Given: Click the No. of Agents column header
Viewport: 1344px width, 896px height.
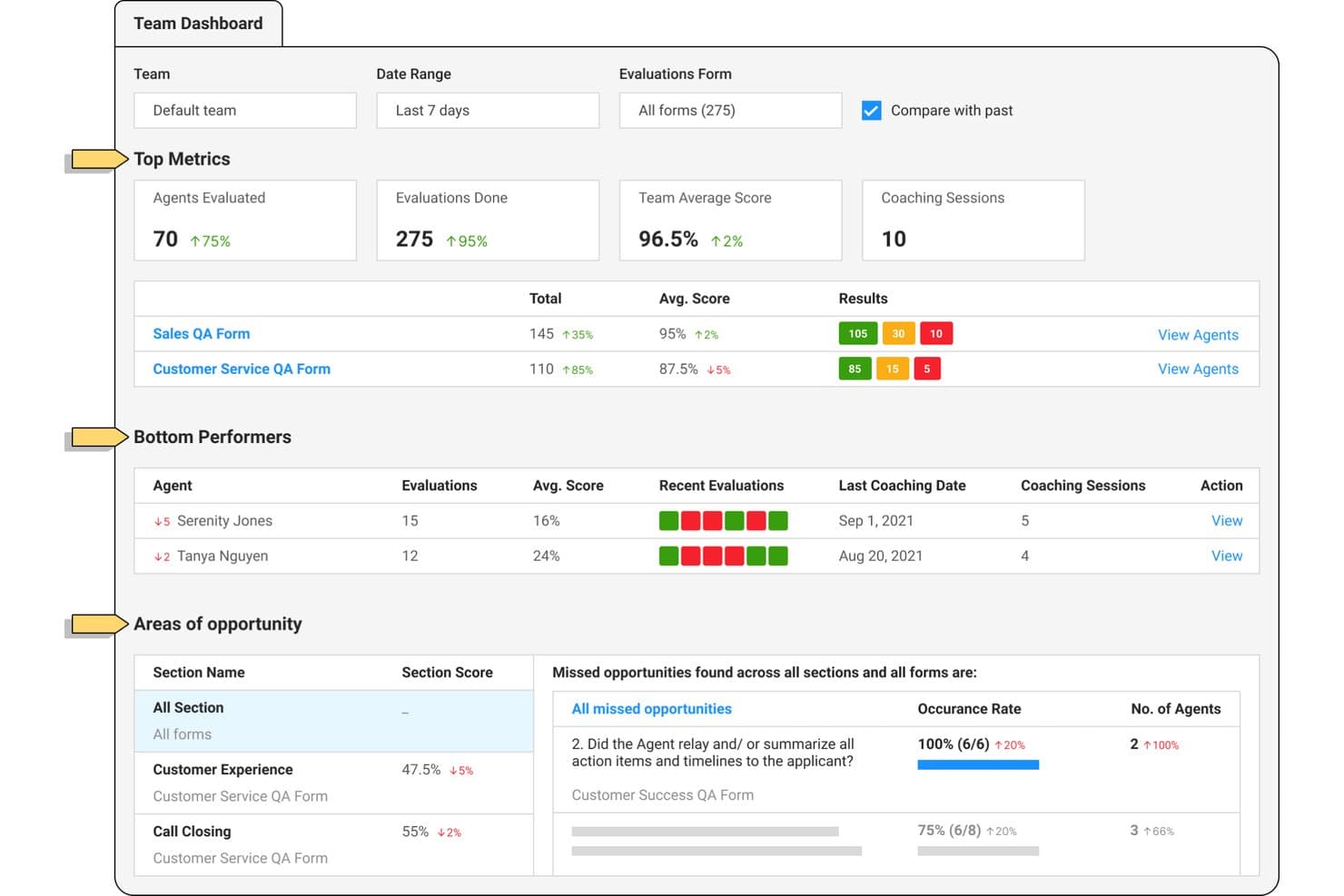Looking at the screenshot, I should 1175,709.
